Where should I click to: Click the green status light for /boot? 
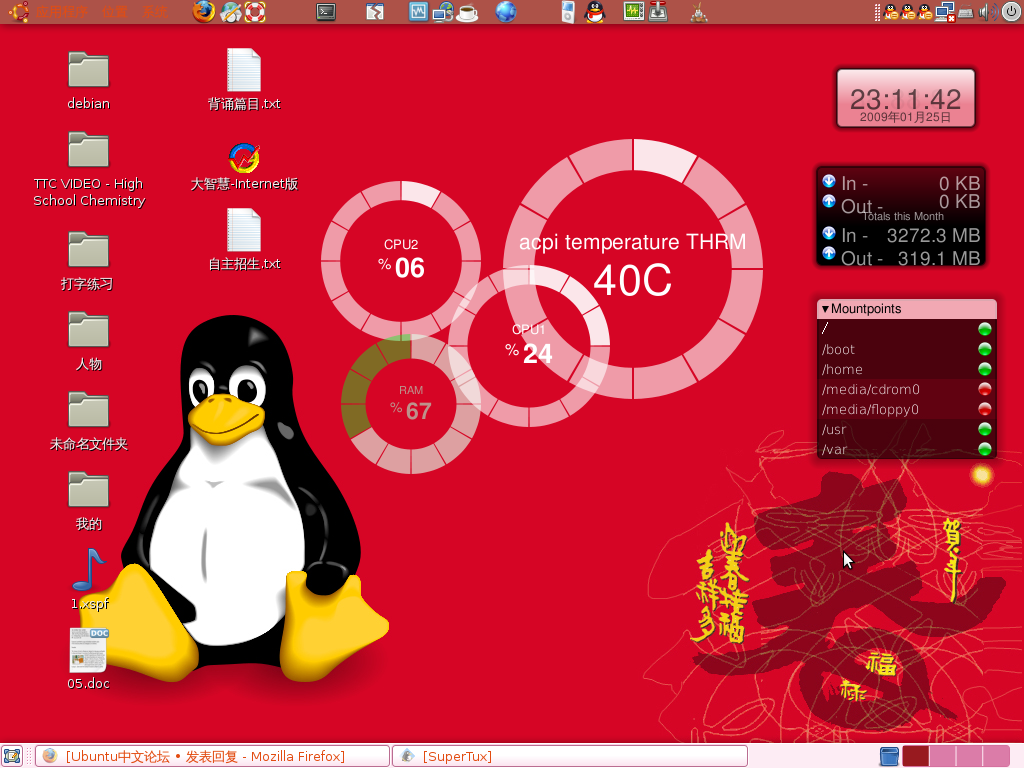click(x=985, y=349)
